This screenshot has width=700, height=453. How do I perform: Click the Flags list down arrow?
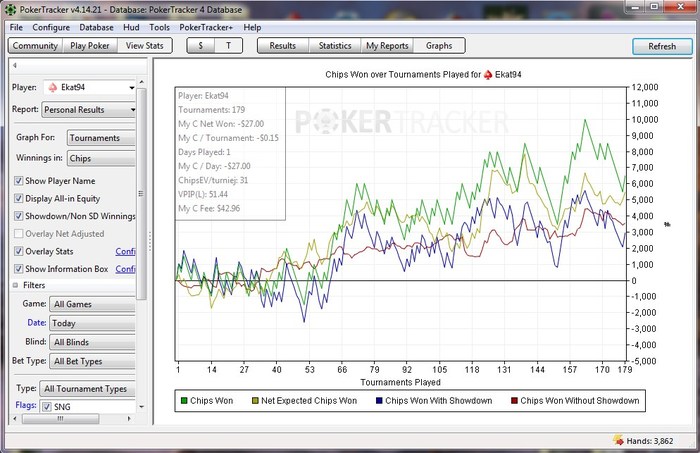click(x=142, y=407)
